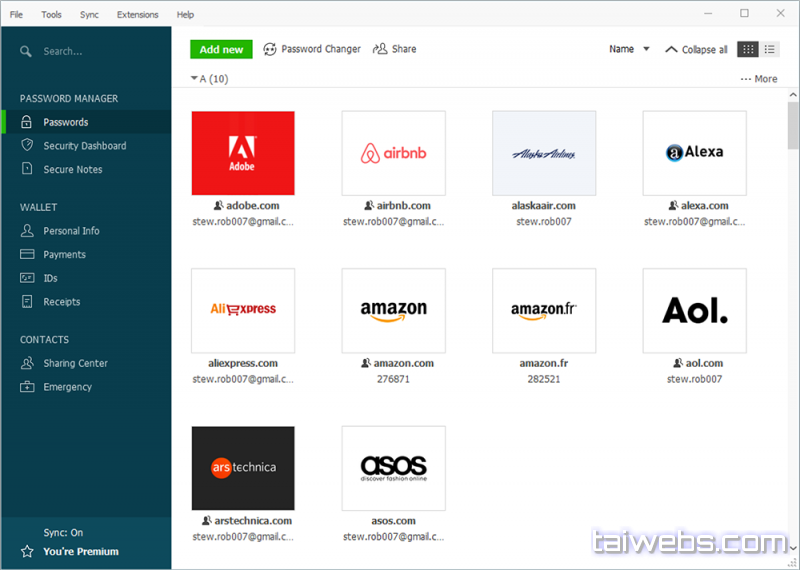Viewport: 800px width, 570px height.
Task: Click the Share people icon
Action: 380,49
